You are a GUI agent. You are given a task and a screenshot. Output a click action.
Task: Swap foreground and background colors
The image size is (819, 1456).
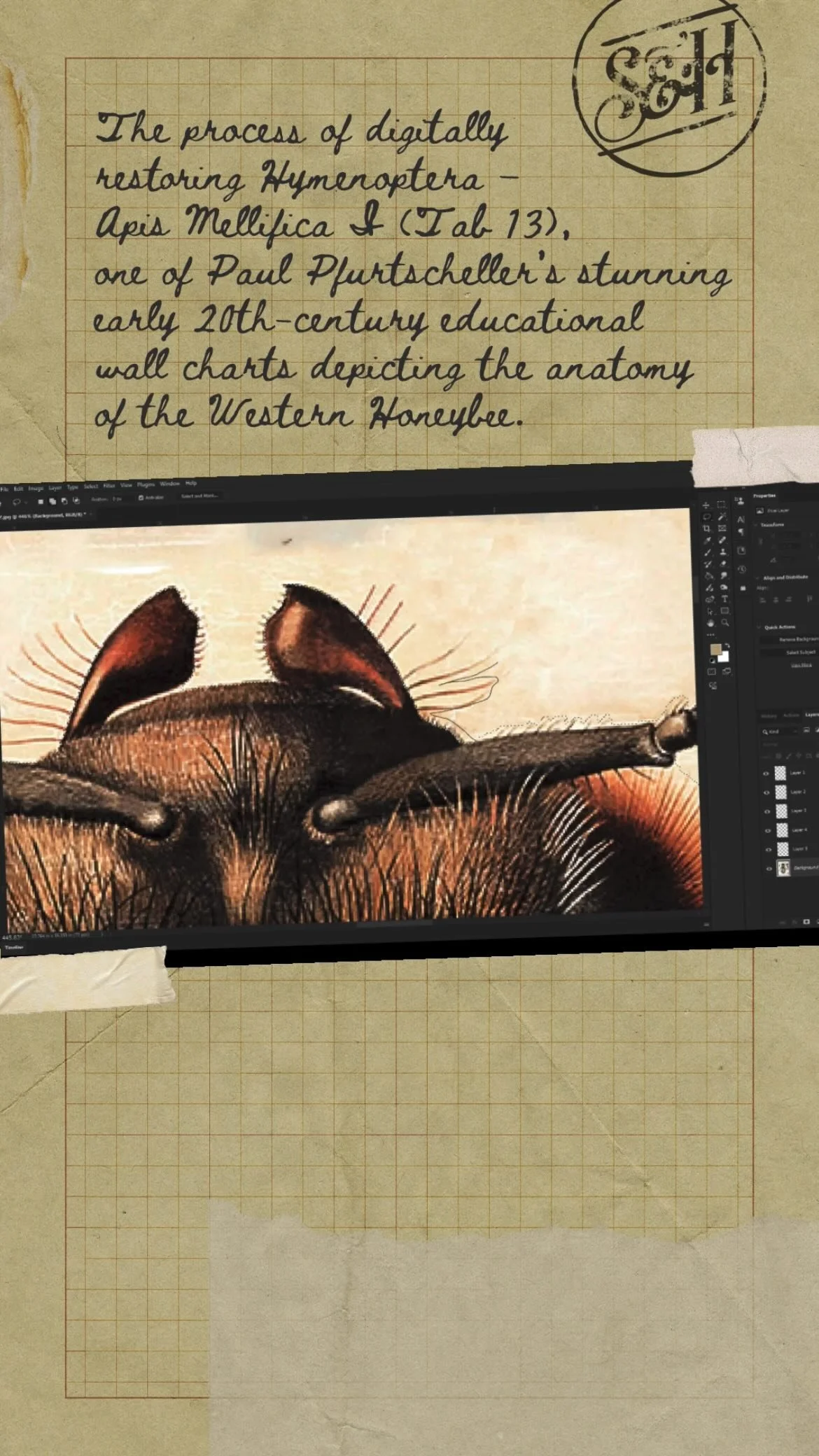tap(727, 645)
